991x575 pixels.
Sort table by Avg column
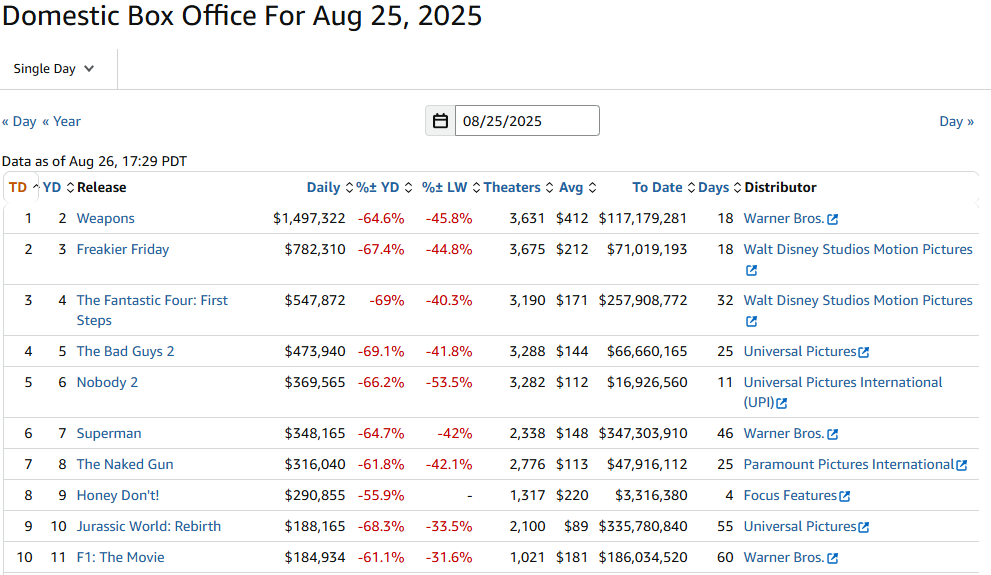click(x=577, y=188)
